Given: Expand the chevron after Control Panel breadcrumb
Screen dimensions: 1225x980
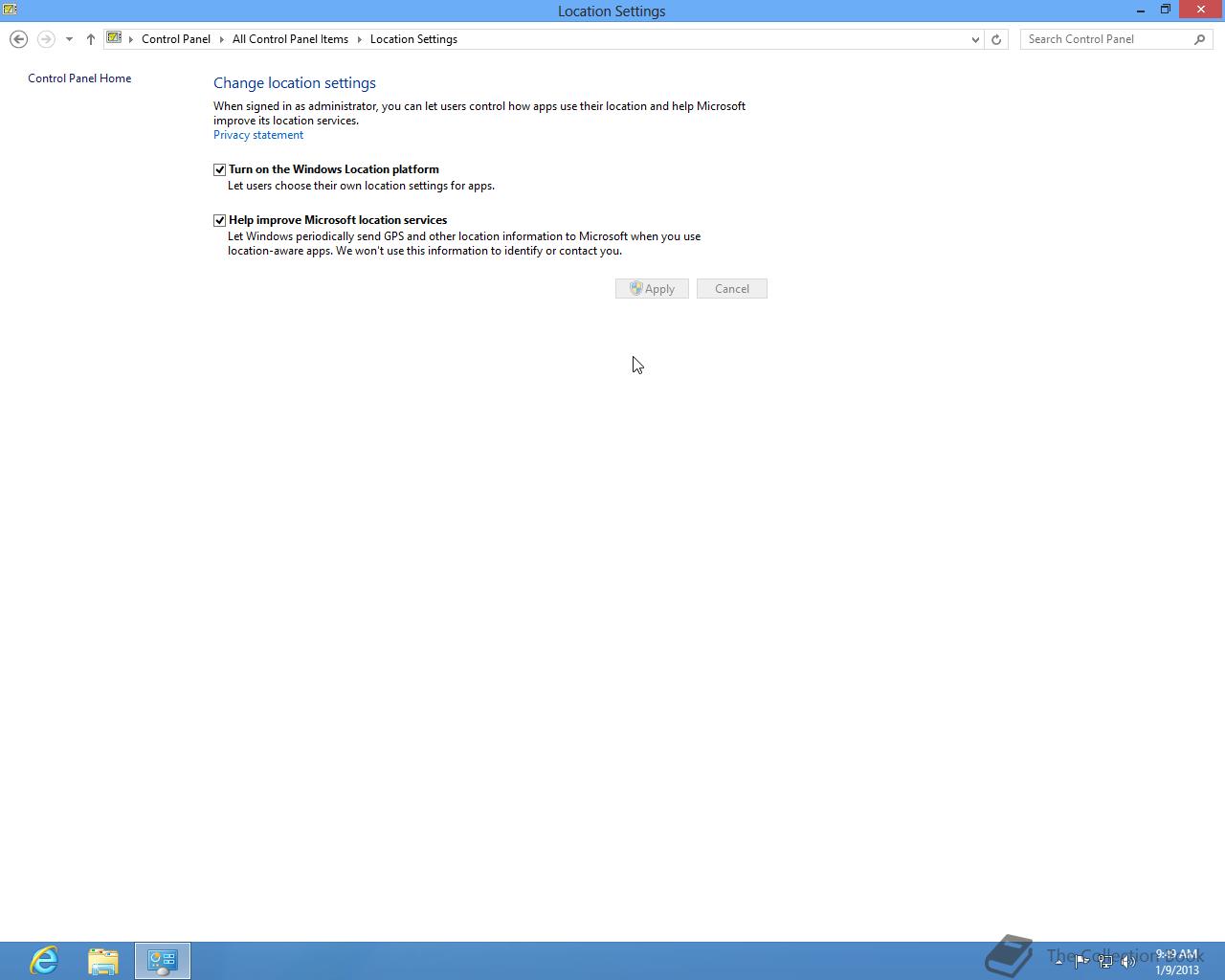Looking at the screenshot, I should 222,39.
